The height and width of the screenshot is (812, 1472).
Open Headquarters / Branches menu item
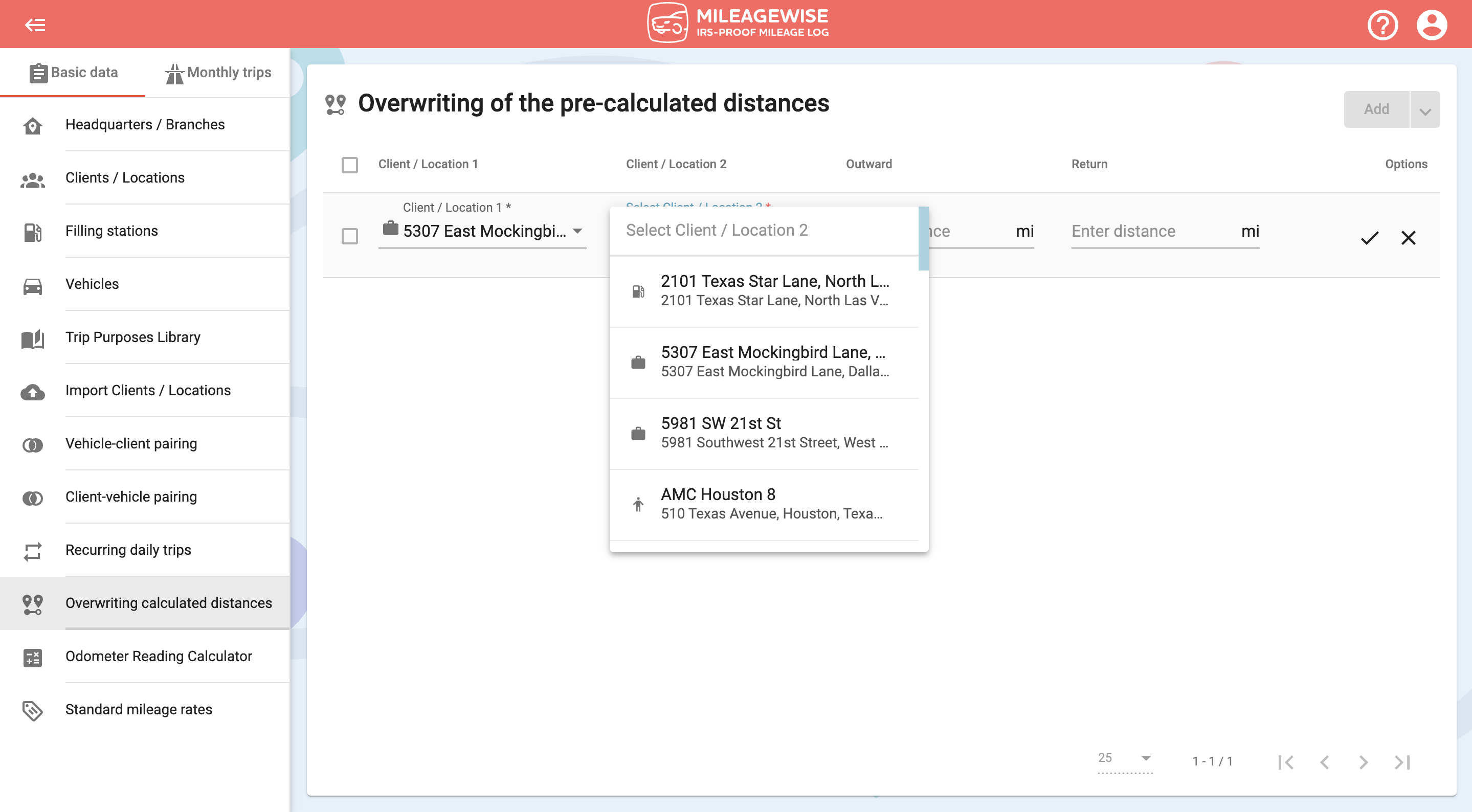click(x=145, y=125)
